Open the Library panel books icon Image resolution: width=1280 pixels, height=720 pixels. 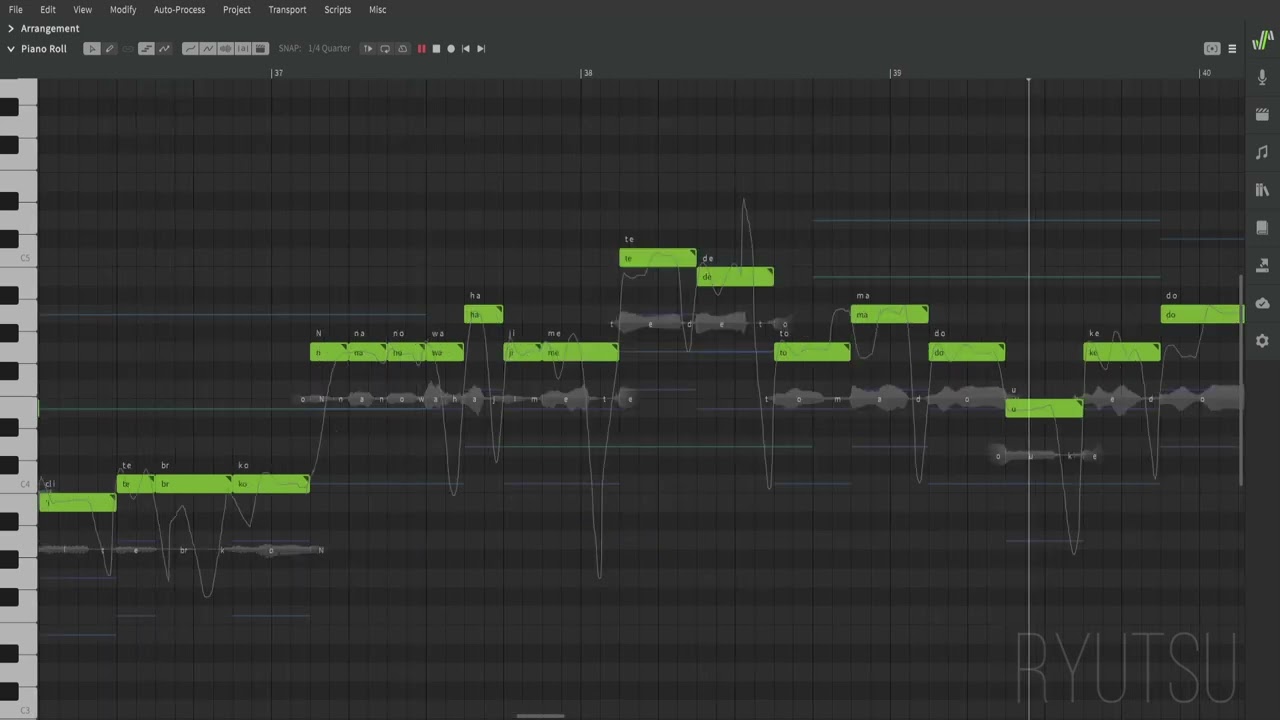click(1262, 190)
